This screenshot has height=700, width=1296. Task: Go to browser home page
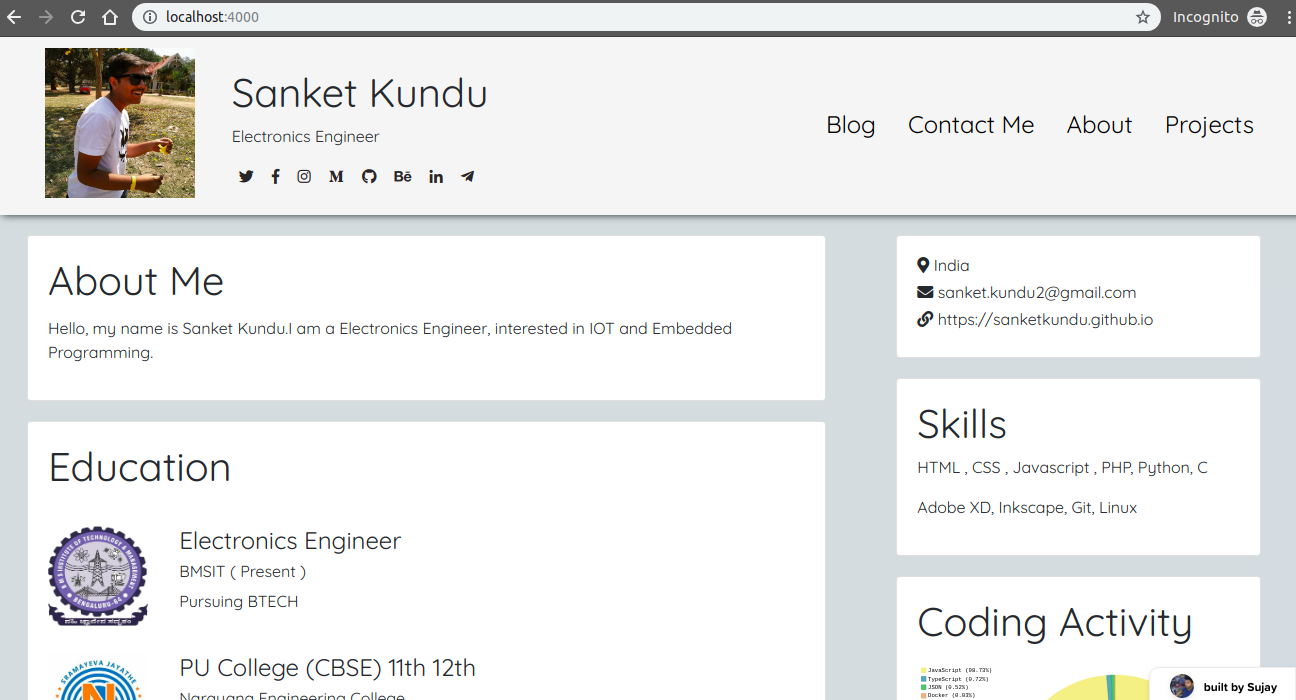[110, 17]
